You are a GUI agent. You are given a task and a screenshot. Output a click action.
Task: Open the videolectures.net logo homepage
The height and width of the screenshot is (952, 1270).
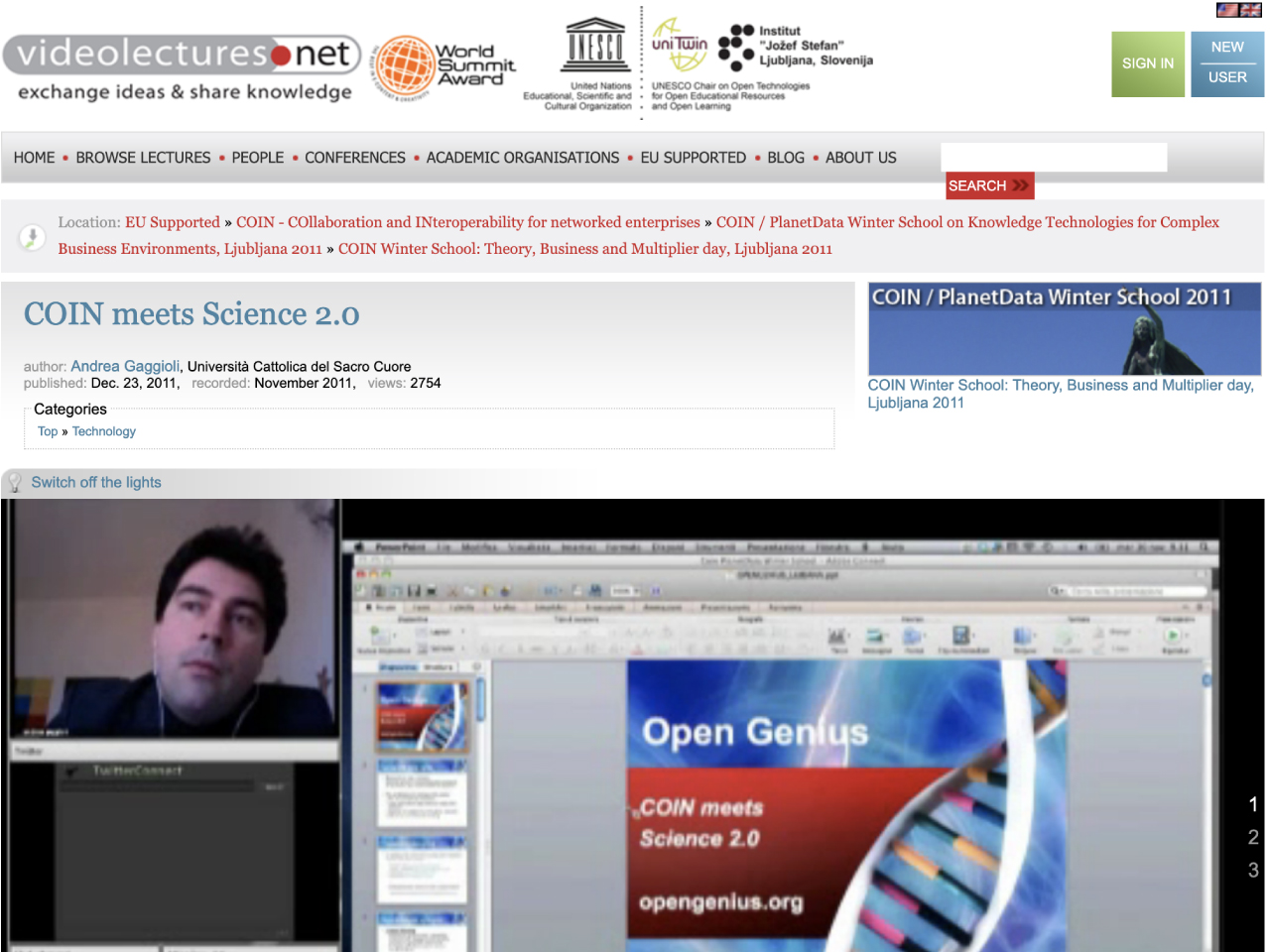[184, 68]
